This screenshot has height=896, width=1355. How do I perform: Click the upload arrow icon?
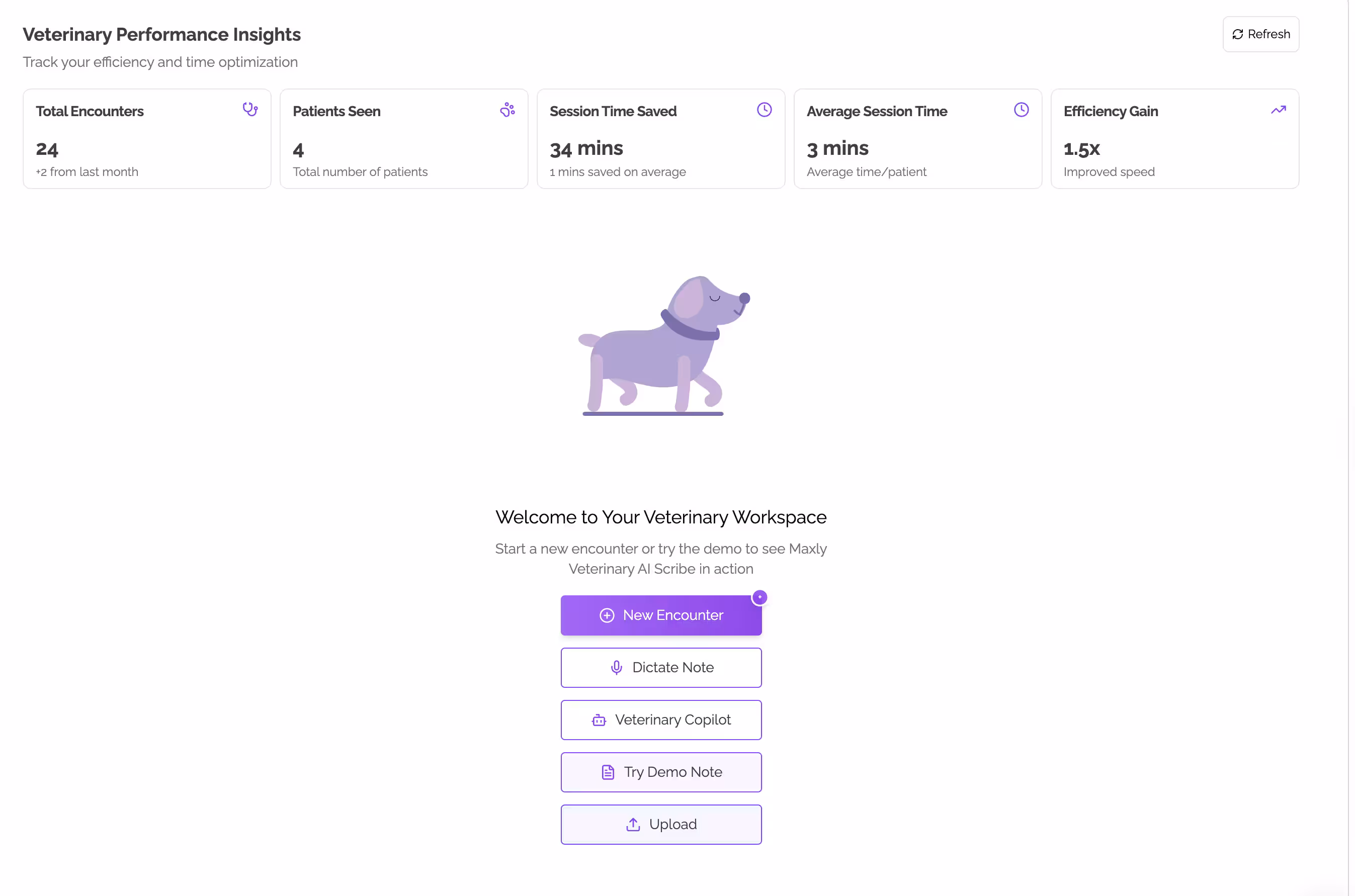click(633, 824)
